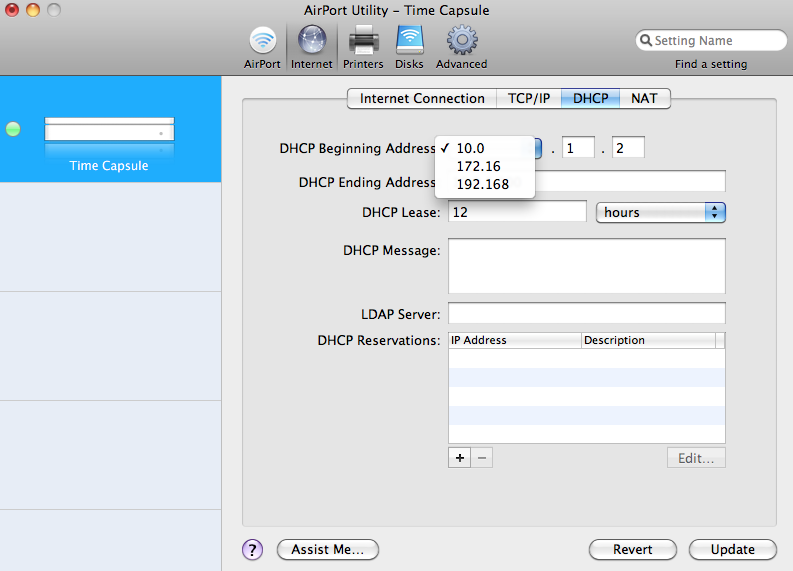Add a DHCP reservation with plus
Image resolution: width=793 pixels, height=571 pixels.
point(459,458)
